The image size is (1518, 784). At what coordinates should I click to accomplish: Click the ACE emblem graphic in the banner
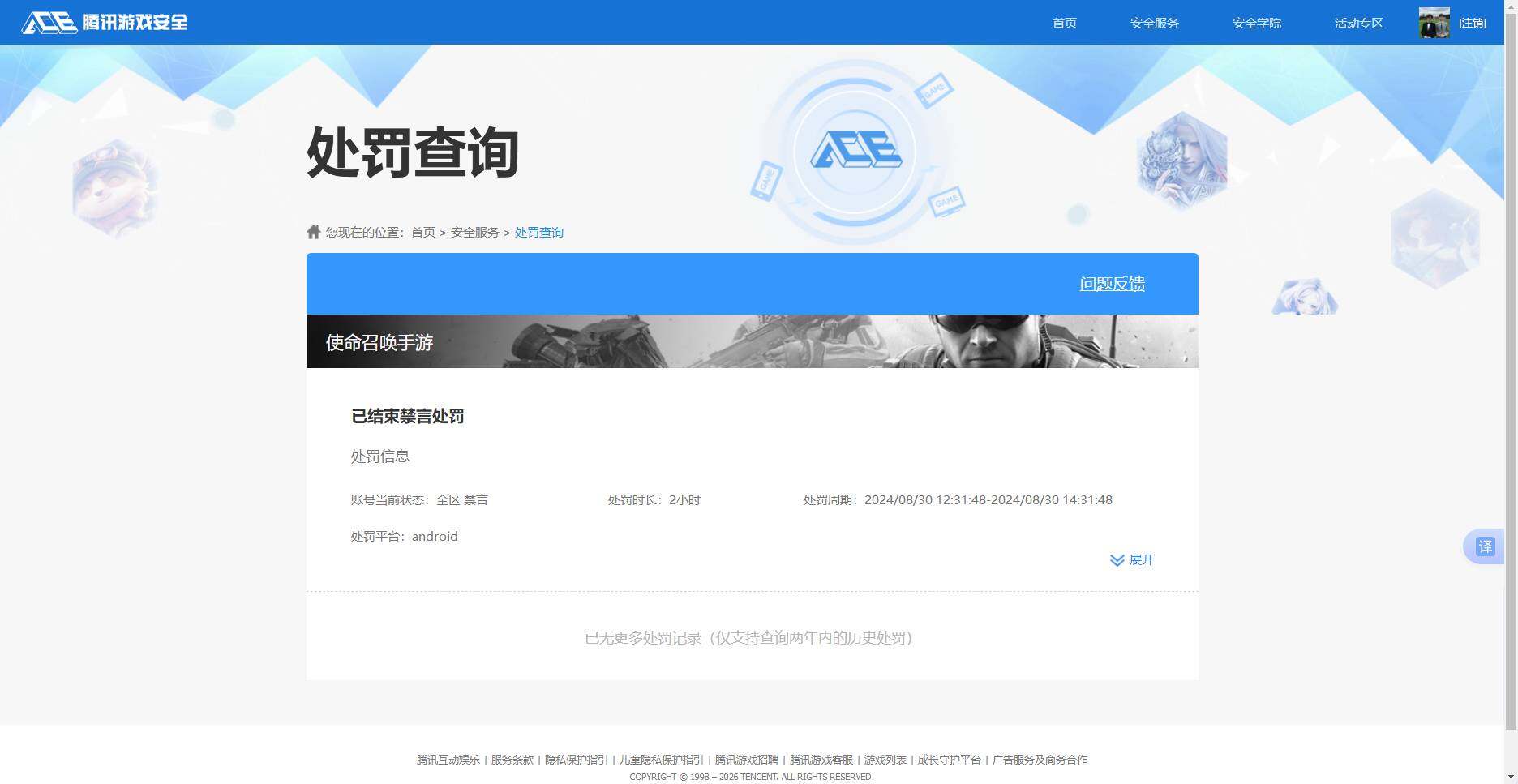[x=858, y=150]
